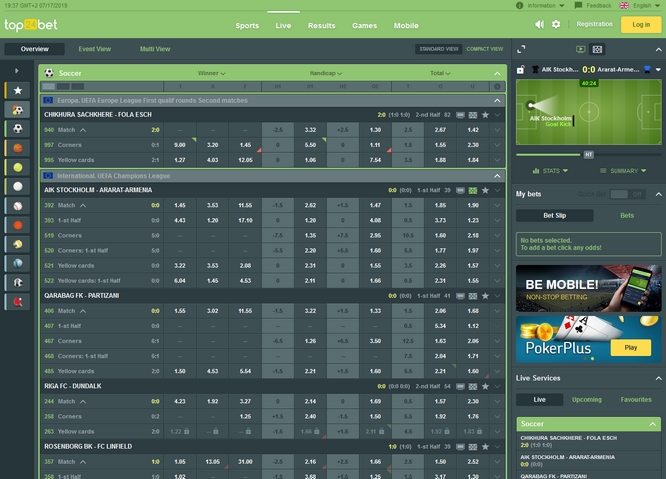The width and height of the screenshot is (666, 479).
Task: Select the Volleyball icon in sidebar
Action: (18, 244)
